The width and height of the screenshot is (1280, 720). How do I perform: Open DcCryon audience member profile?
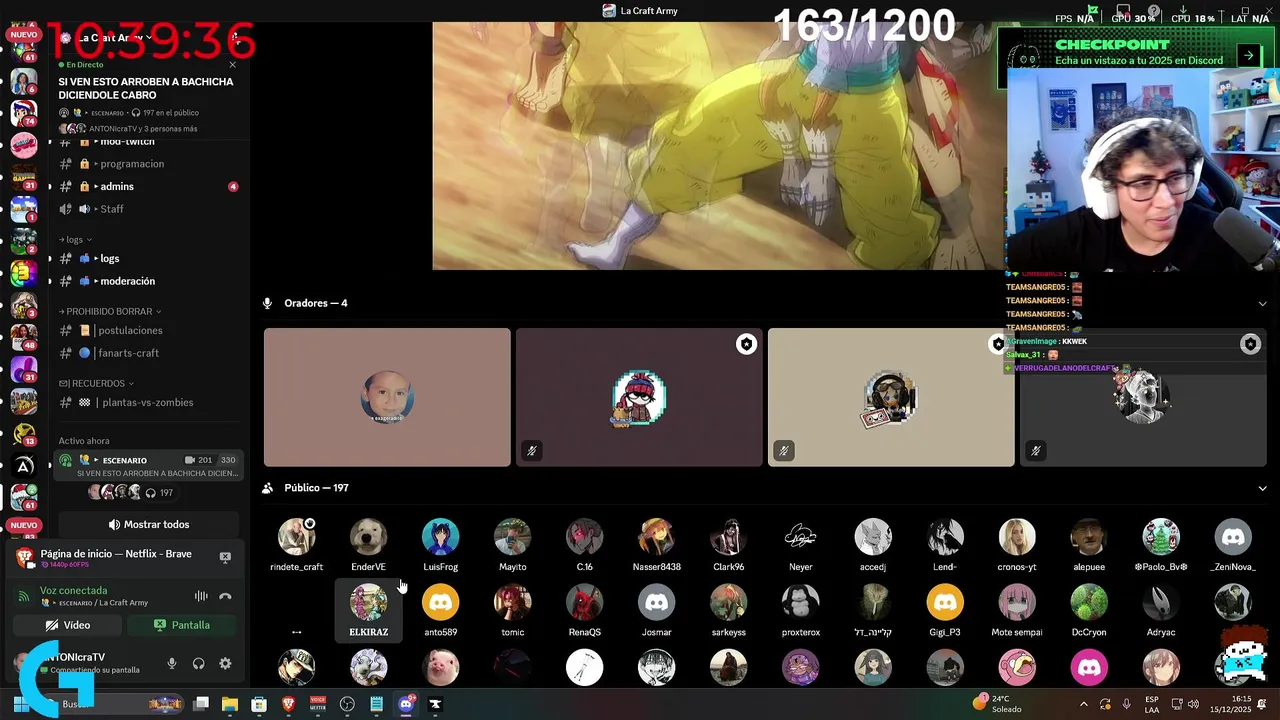pyautogui.click(x=1089, y=611)
